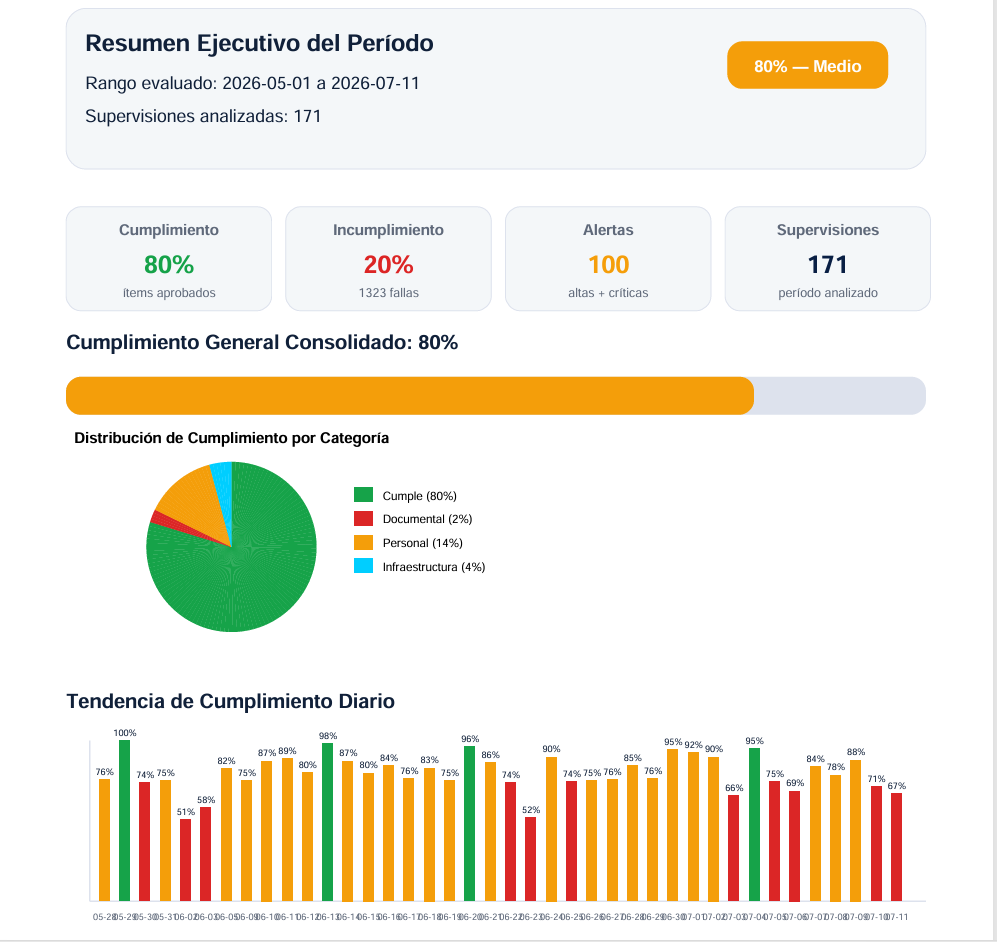Click the red Documental legend swatch
Screen dimensions: 997x942
(x=363, y=519)
